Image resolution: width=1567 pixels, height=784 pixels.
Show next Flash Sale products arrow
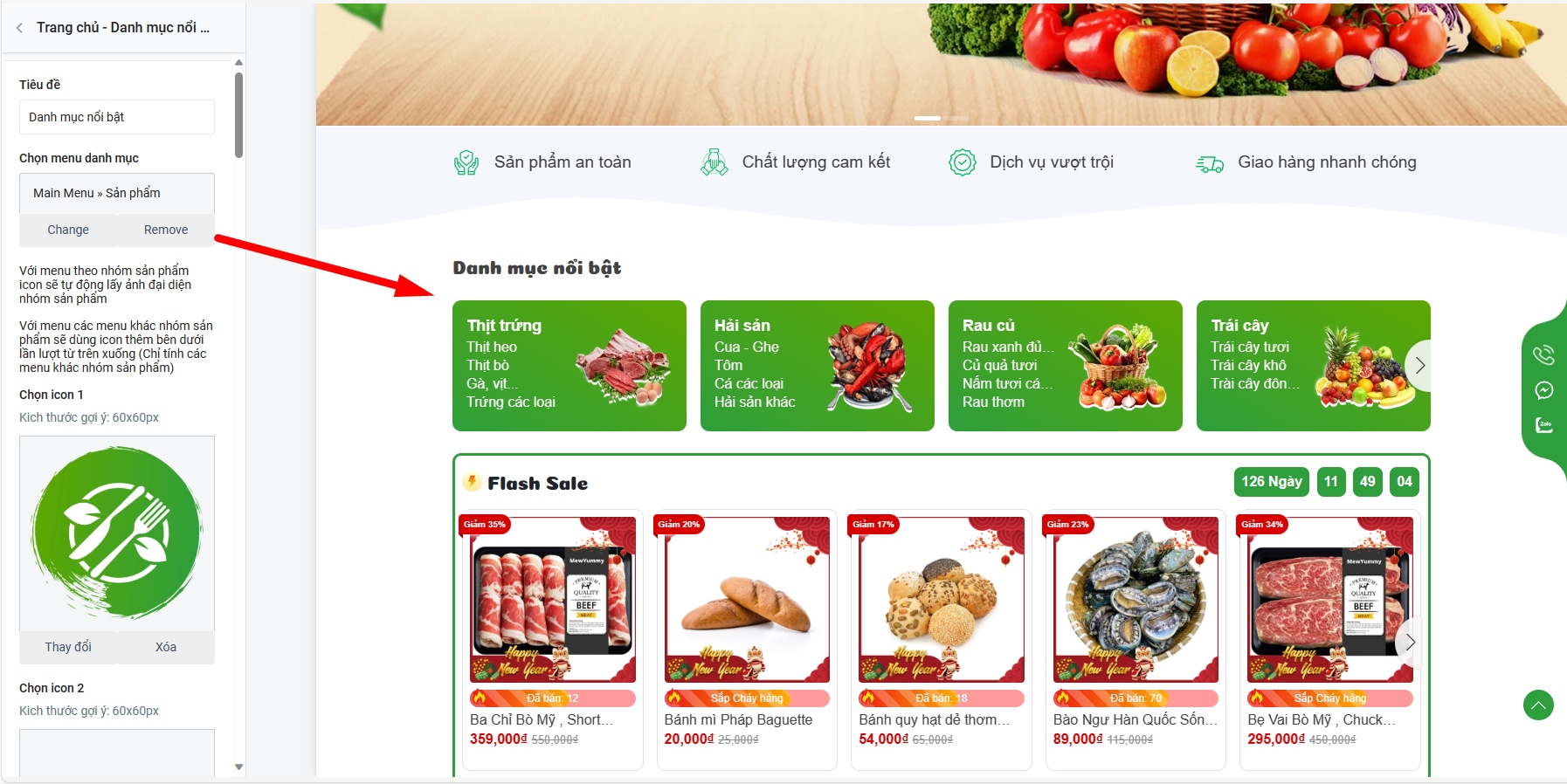[1410, 643]
